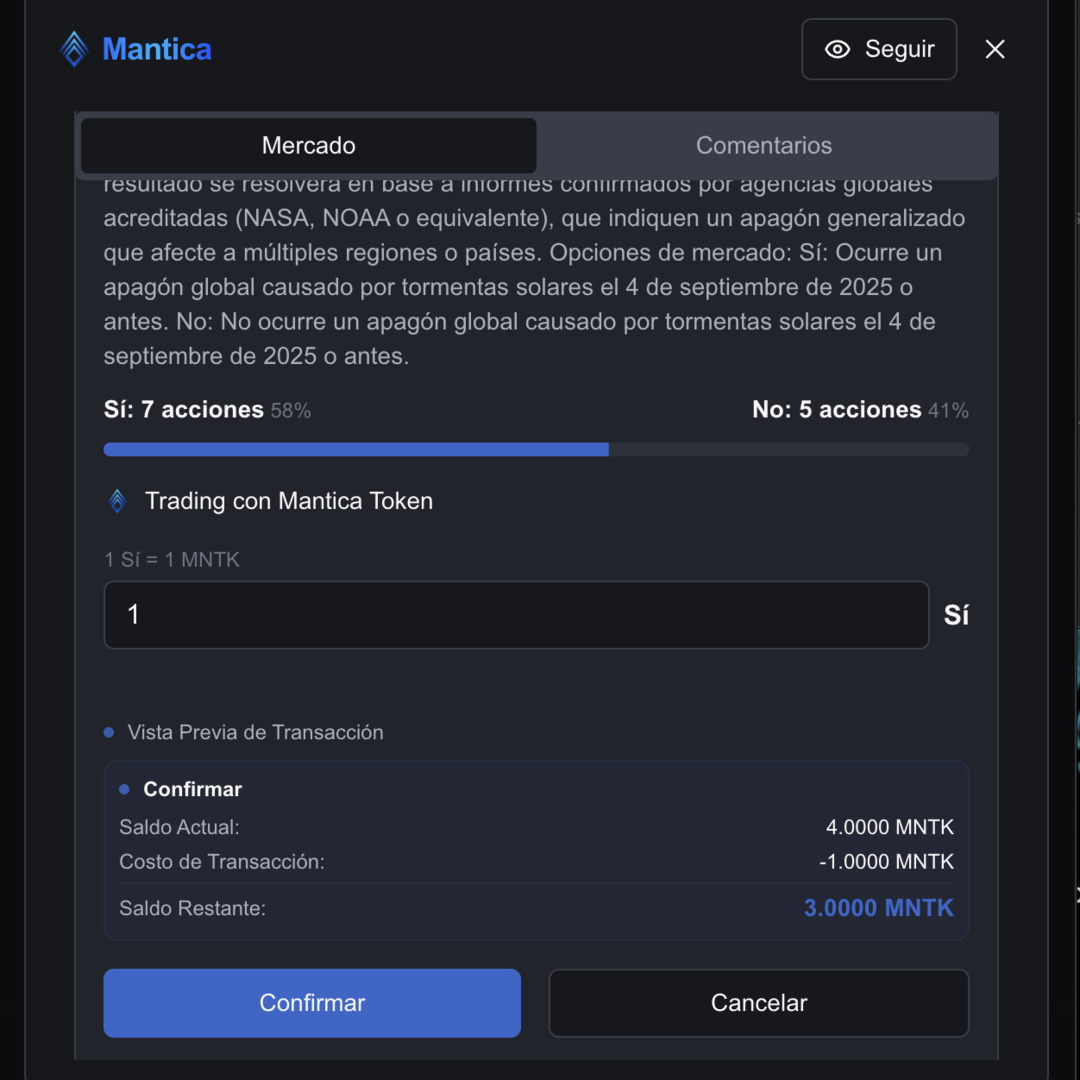Click the Sí label beside amount field
Image resolution: width=1080 pixels, height=1080 pixels.
click(x=956, y=615)
